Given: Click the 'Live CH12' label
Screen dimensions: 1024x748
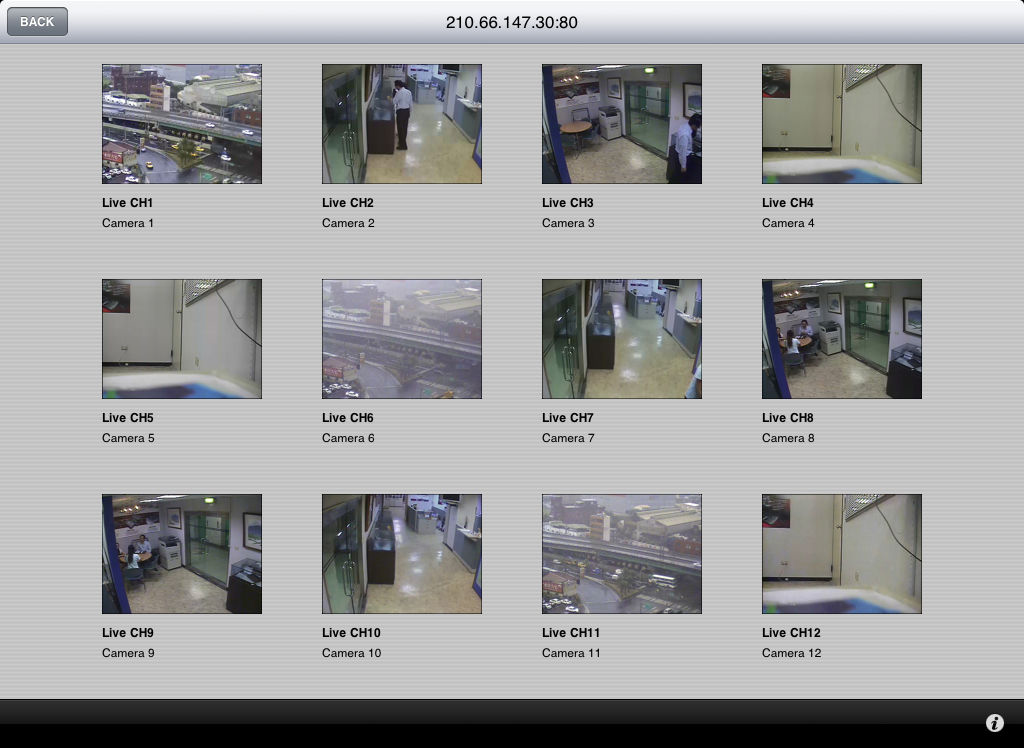Looking at the screenshot, I should click(x=792, y=632).
